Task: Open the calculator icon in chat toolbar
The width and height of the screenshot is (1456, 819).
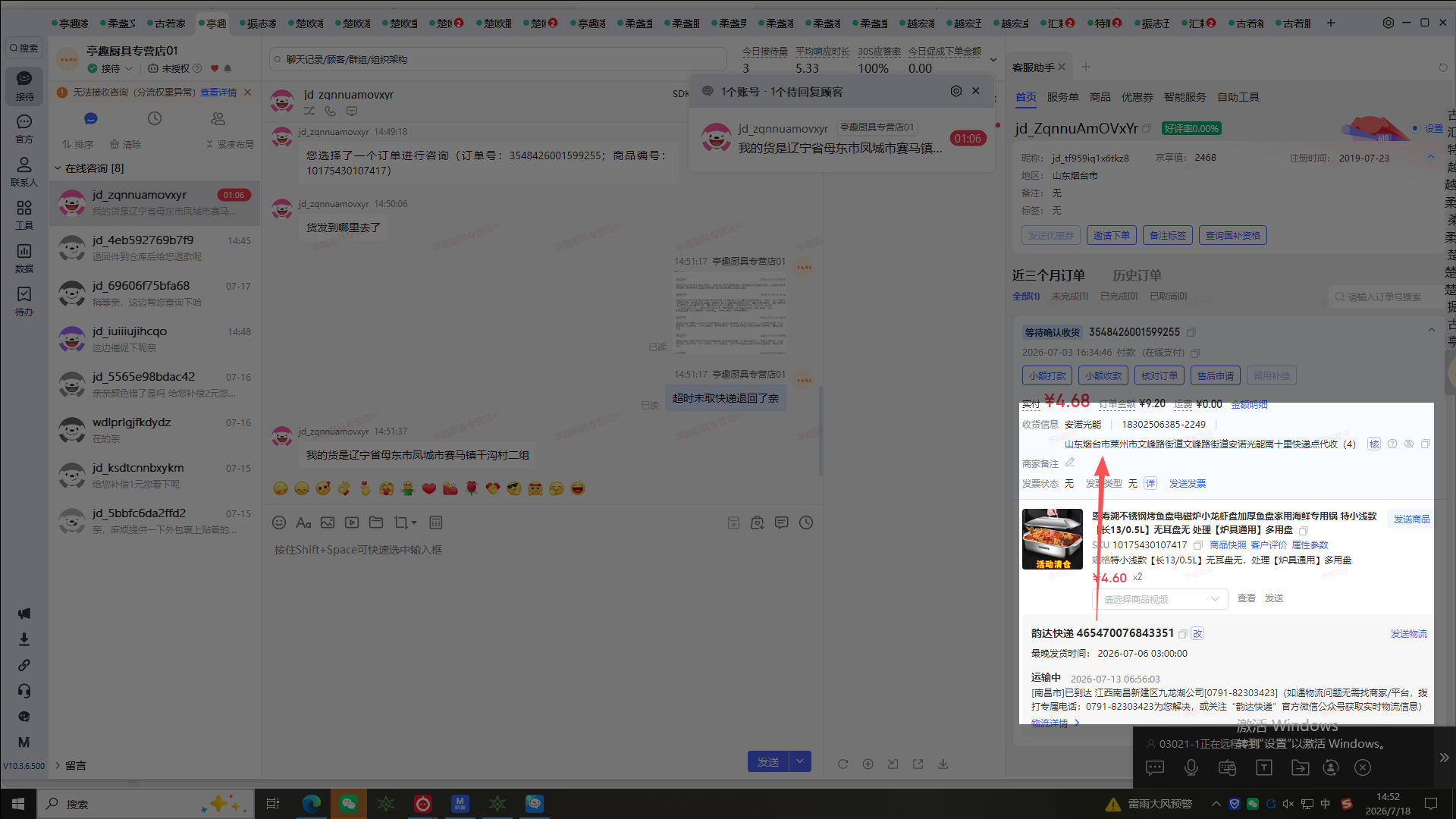Action: pos(435,522)
